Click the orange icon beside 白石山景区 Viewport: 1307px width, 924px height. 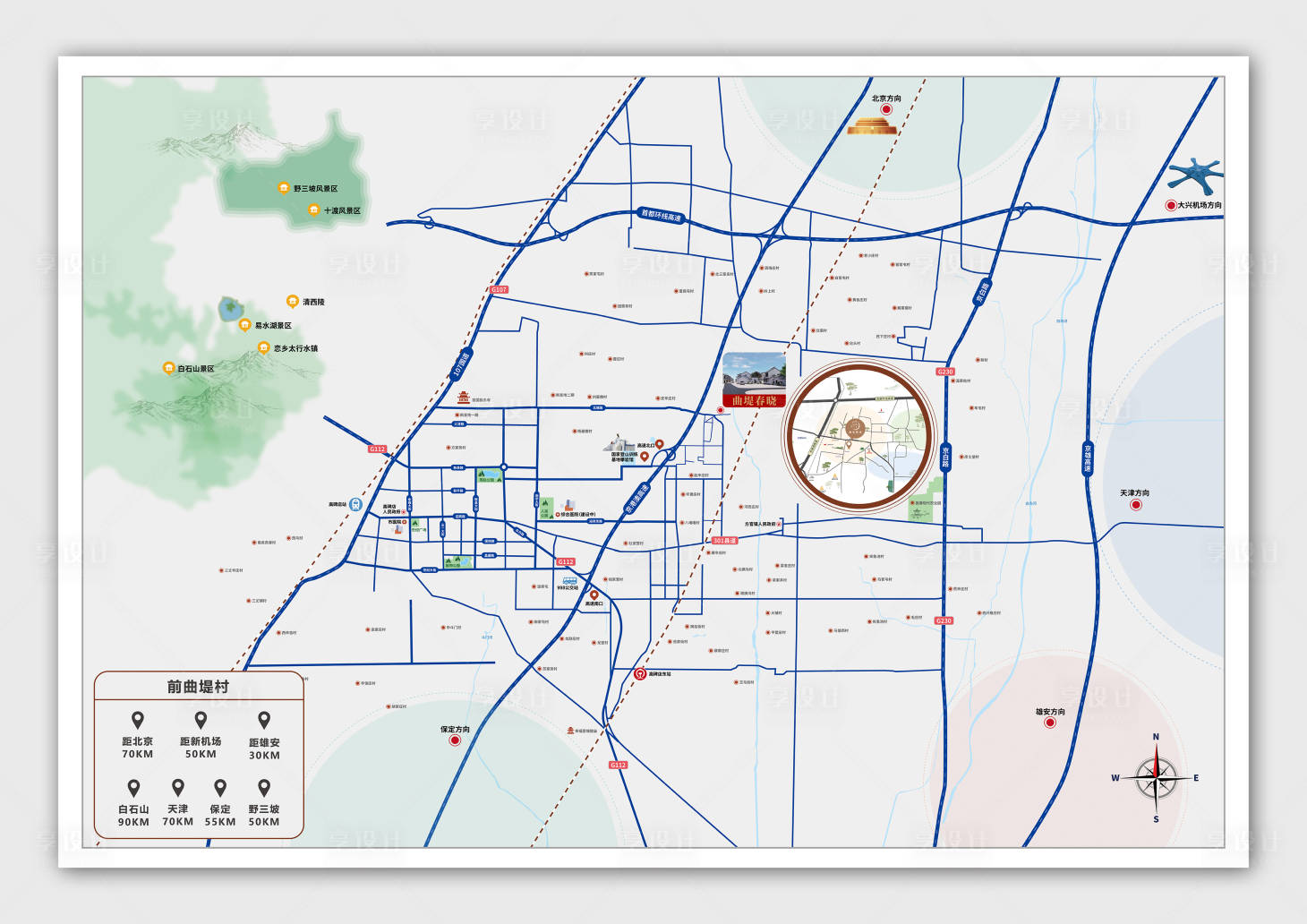(168, 368)
